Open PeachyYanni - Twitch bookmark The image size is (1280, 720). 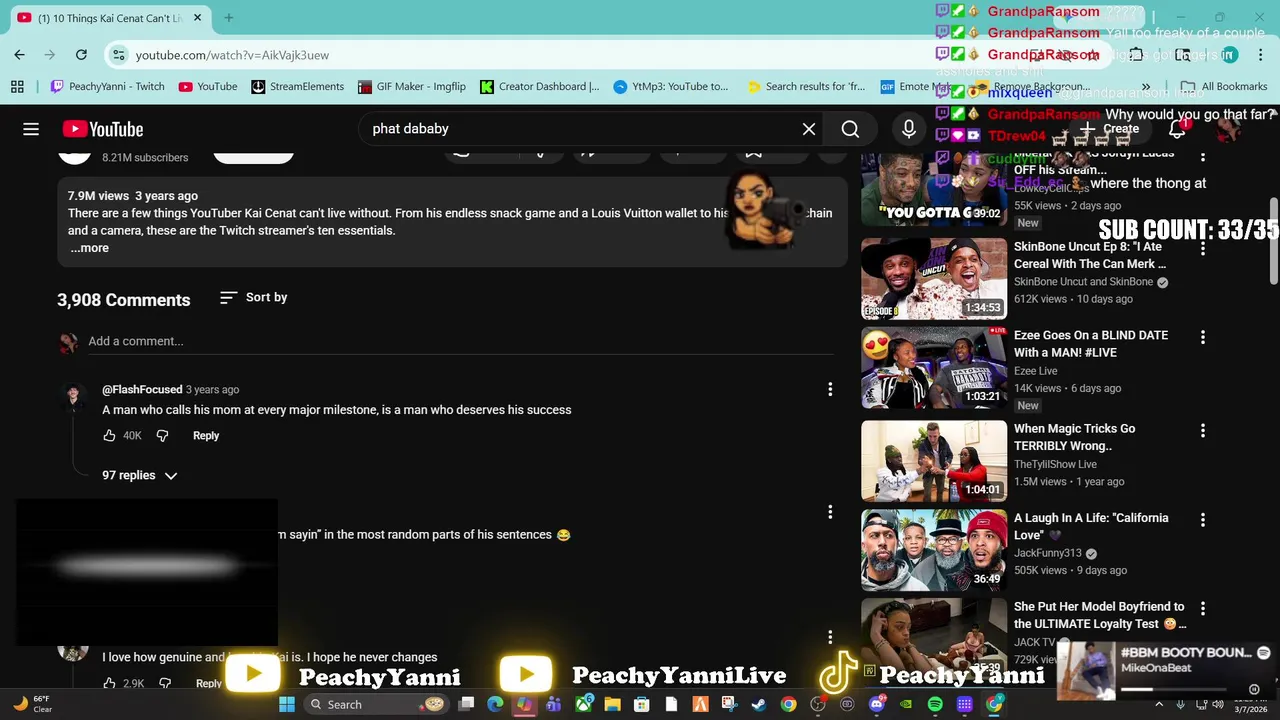point(107,87)
